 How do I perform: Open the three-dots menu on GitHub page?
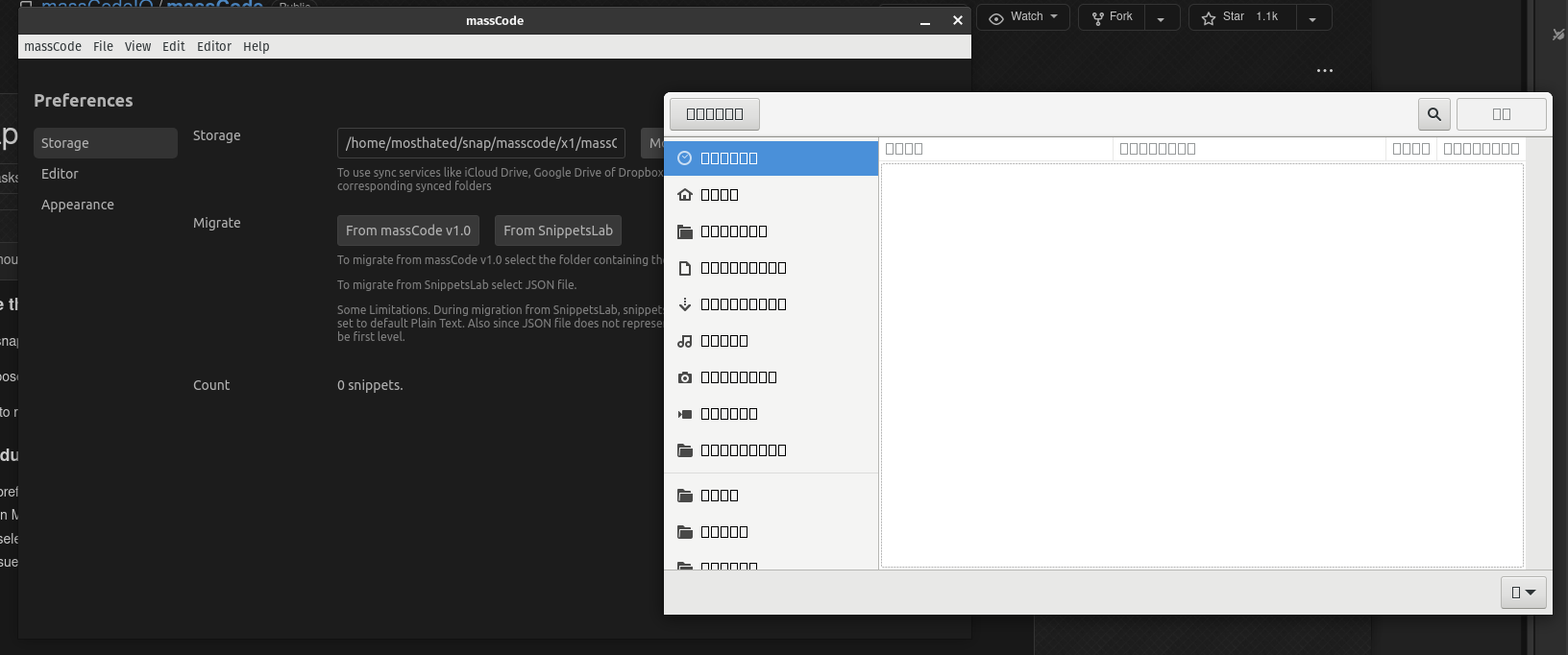pyautogui.click(x=1324, y=71)
